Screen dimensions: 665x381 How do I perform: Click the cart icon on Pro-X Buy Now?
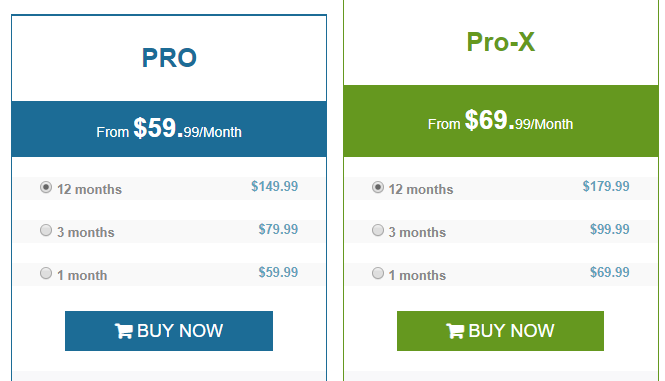click(x=455, y=331)
